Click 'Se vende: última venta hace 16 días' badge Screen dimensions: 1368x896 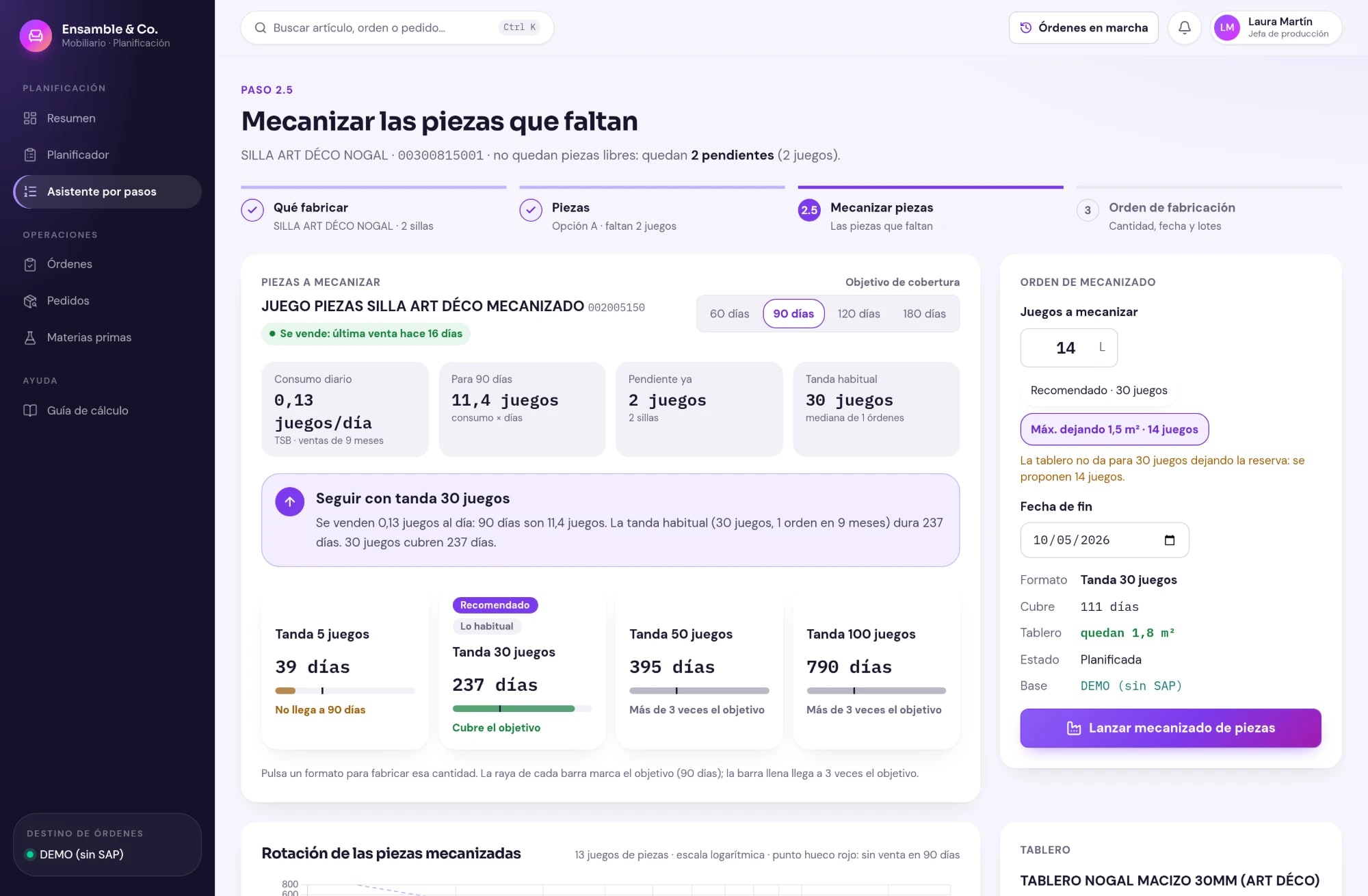click(365, 334)
